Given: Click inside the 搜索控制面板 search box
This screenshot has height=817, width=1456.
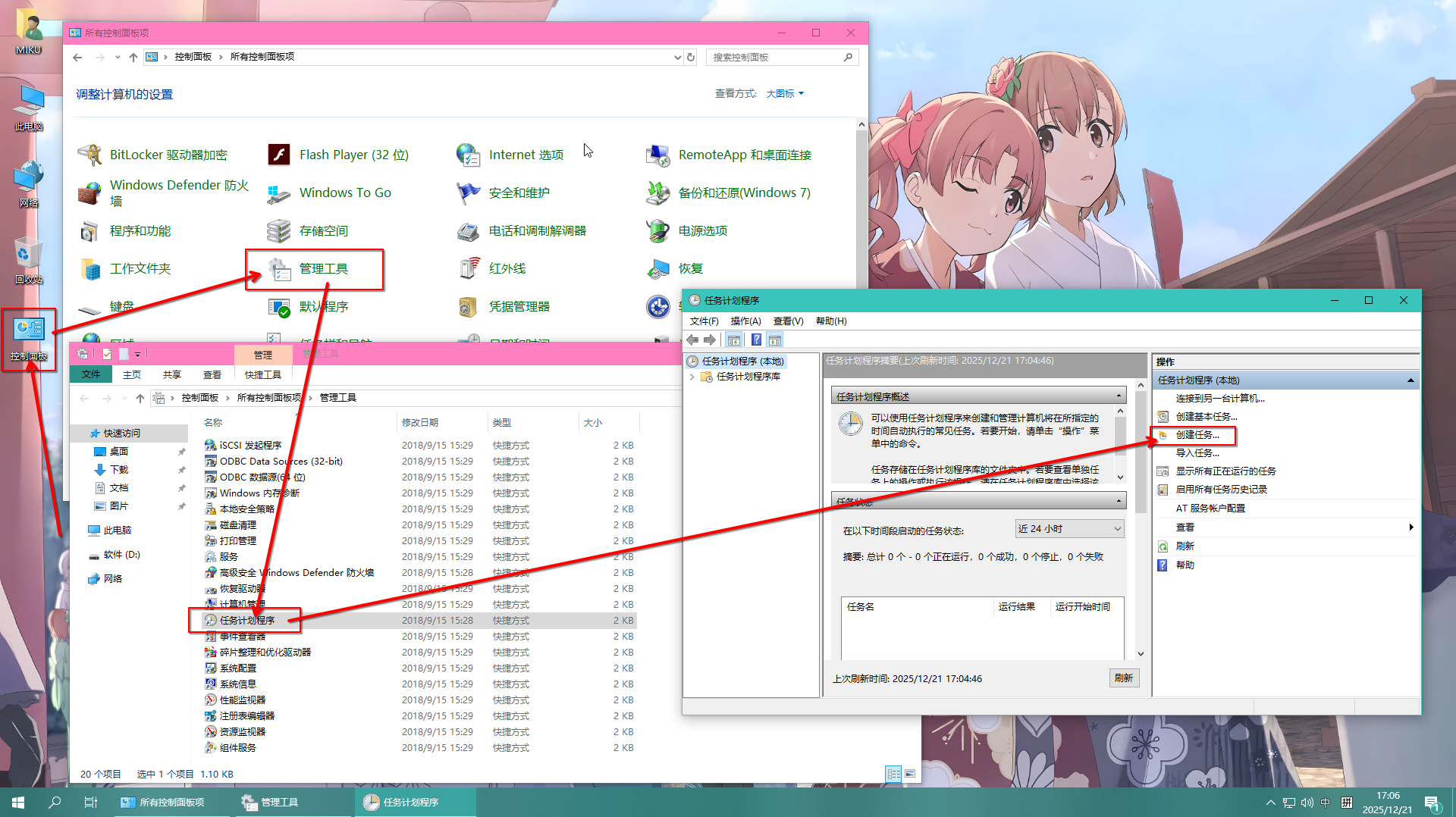Looking at the screenshot, I should click(773, 57).
